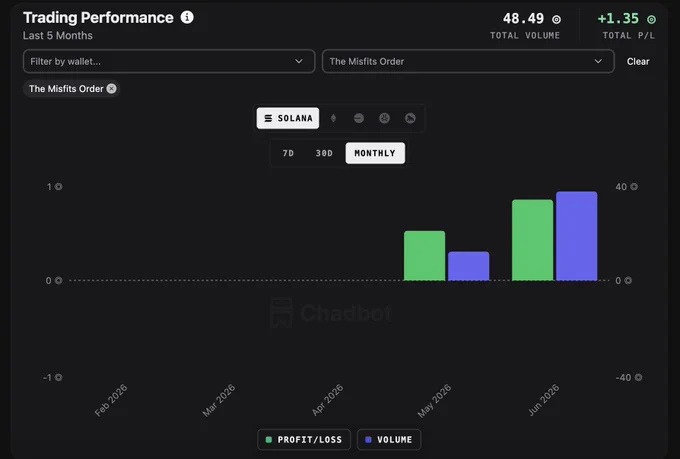The width and height of the screenshot is (680, 459).
Task: Remove The Misfits Order filter chip
Action: [111, 89]
